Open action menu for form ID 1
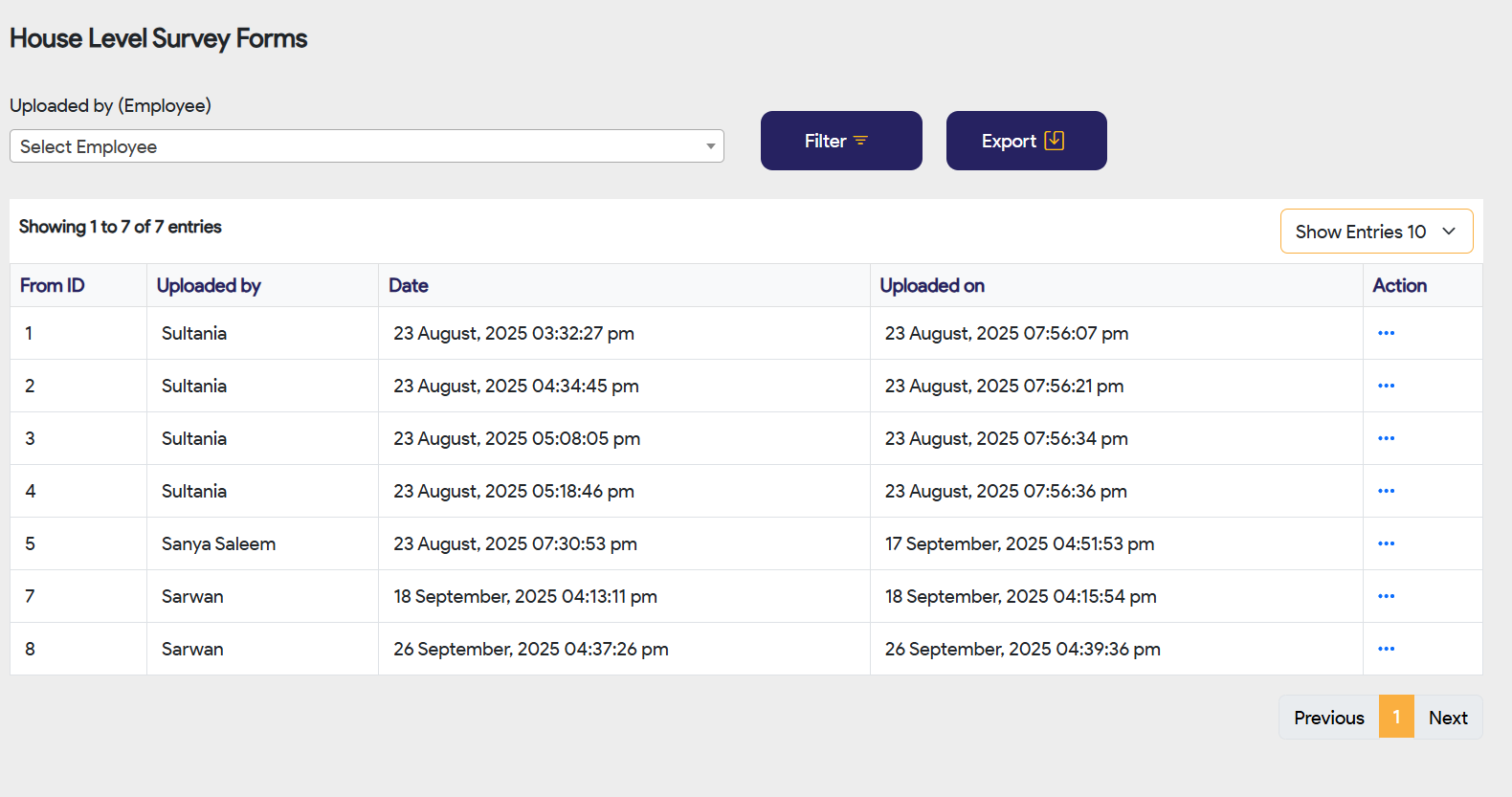 [x=1386, y=333]
